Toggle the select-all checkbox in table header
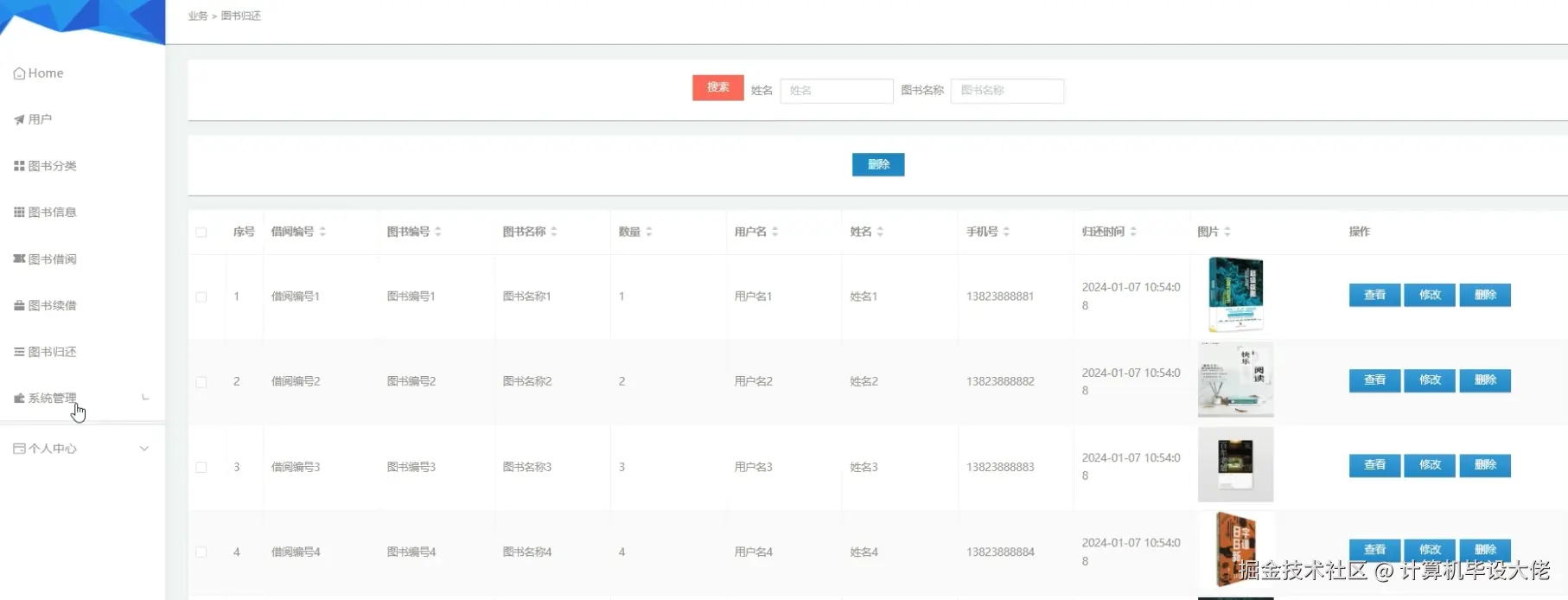 pyautogui.click(x=201, y=232)
